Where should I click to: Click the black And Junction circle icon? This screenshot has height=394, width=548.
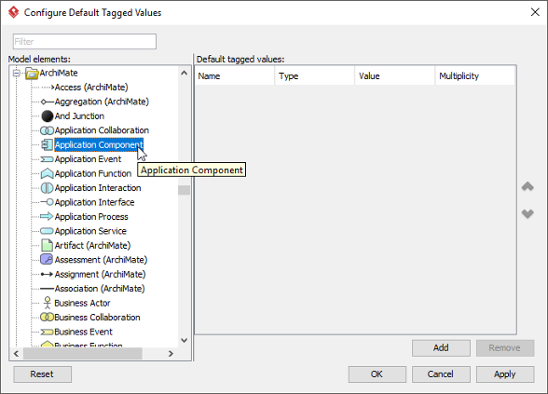click(x=47, y=116)
